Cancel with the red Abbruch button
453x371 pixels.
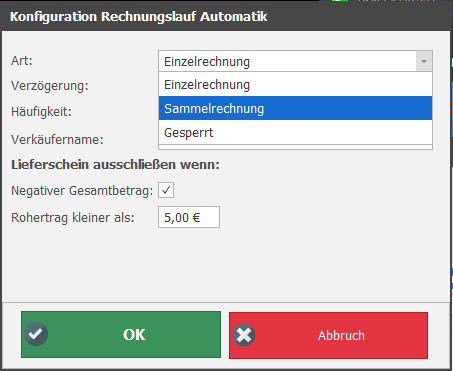[328, 335]
